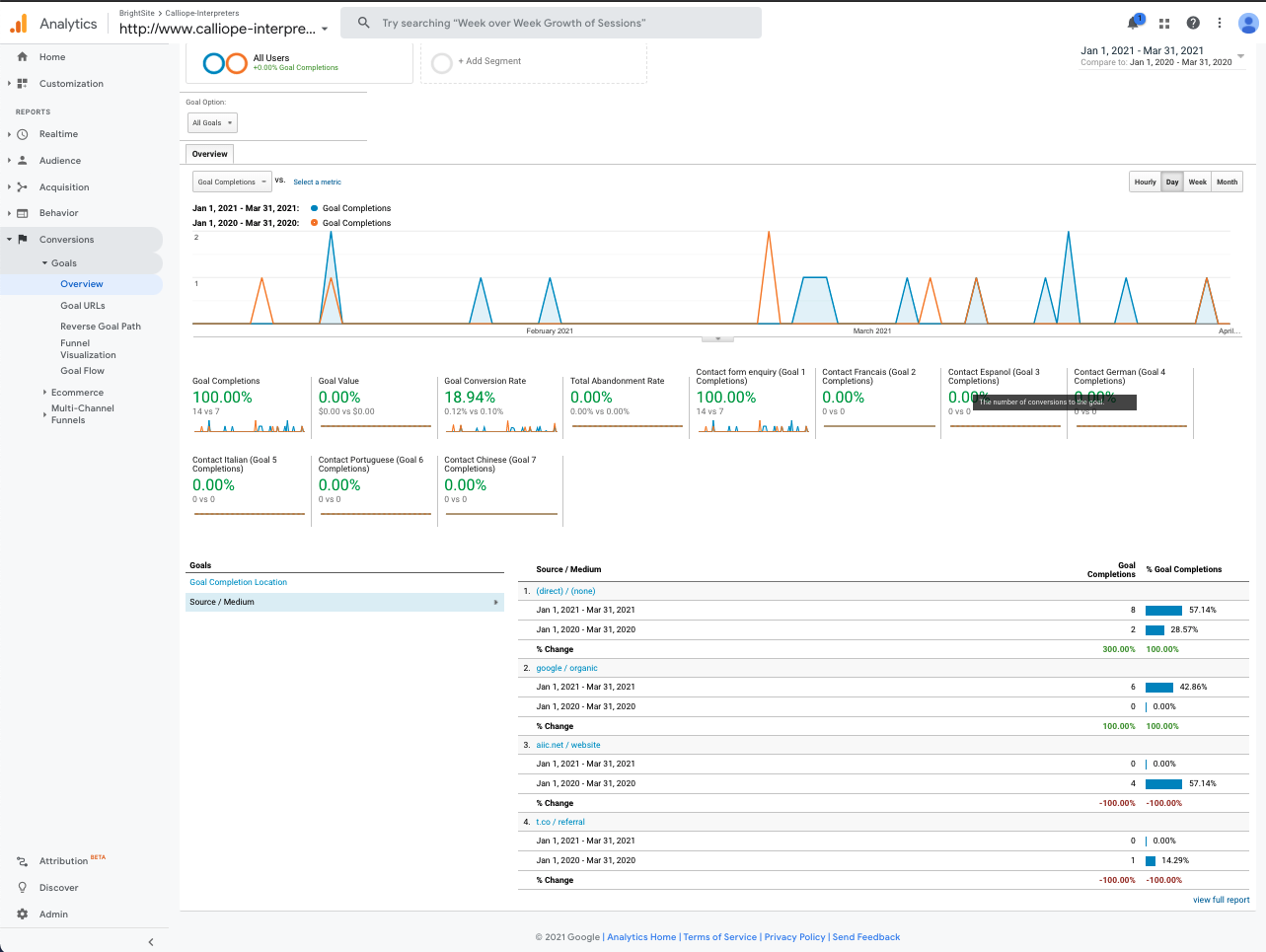Open the Analytics Home sidebar icon
1266x952 pixels.
[x=22, y=56]
